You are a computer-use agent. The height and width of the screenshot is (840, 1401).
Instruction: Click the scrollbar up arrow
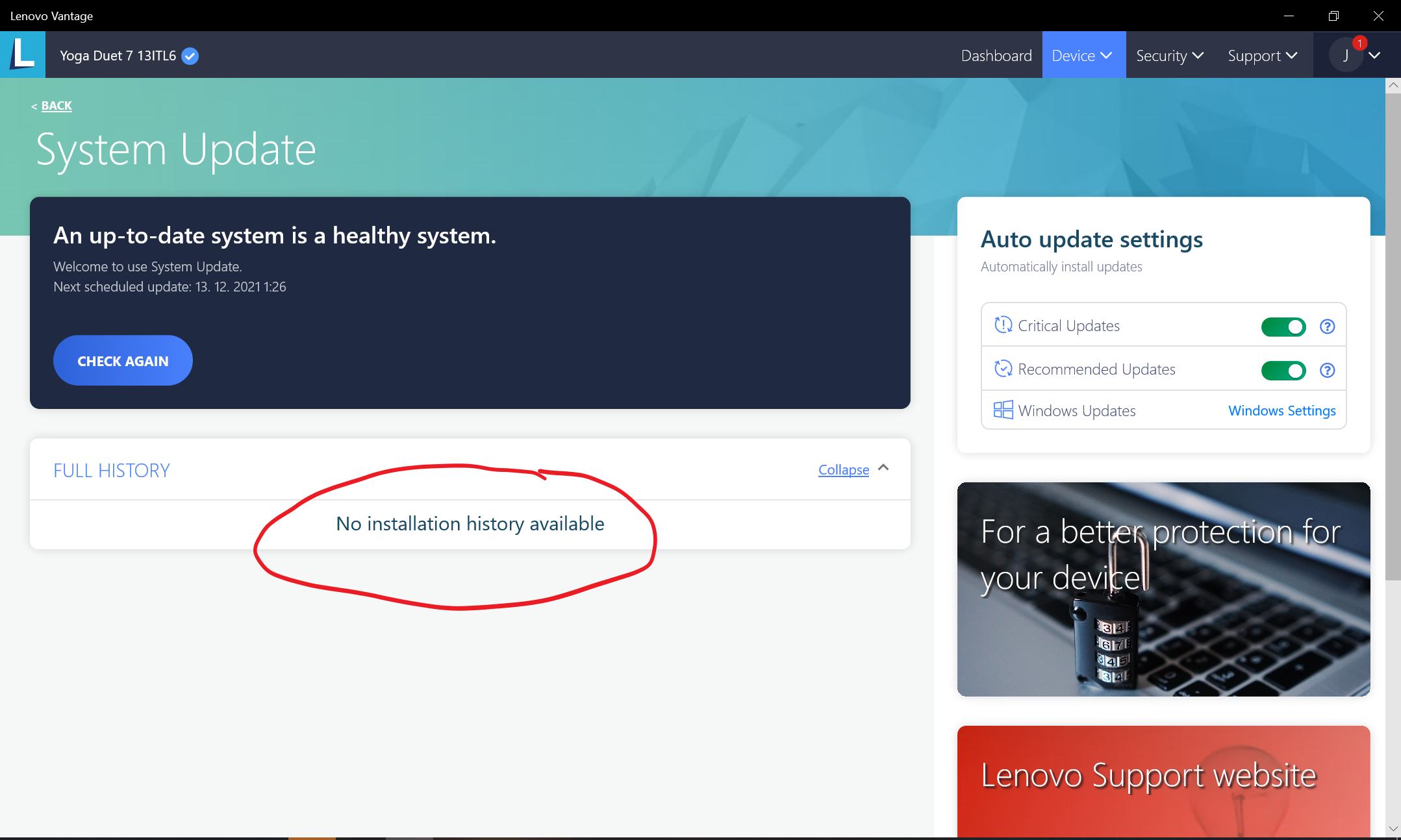point(1393,85)
